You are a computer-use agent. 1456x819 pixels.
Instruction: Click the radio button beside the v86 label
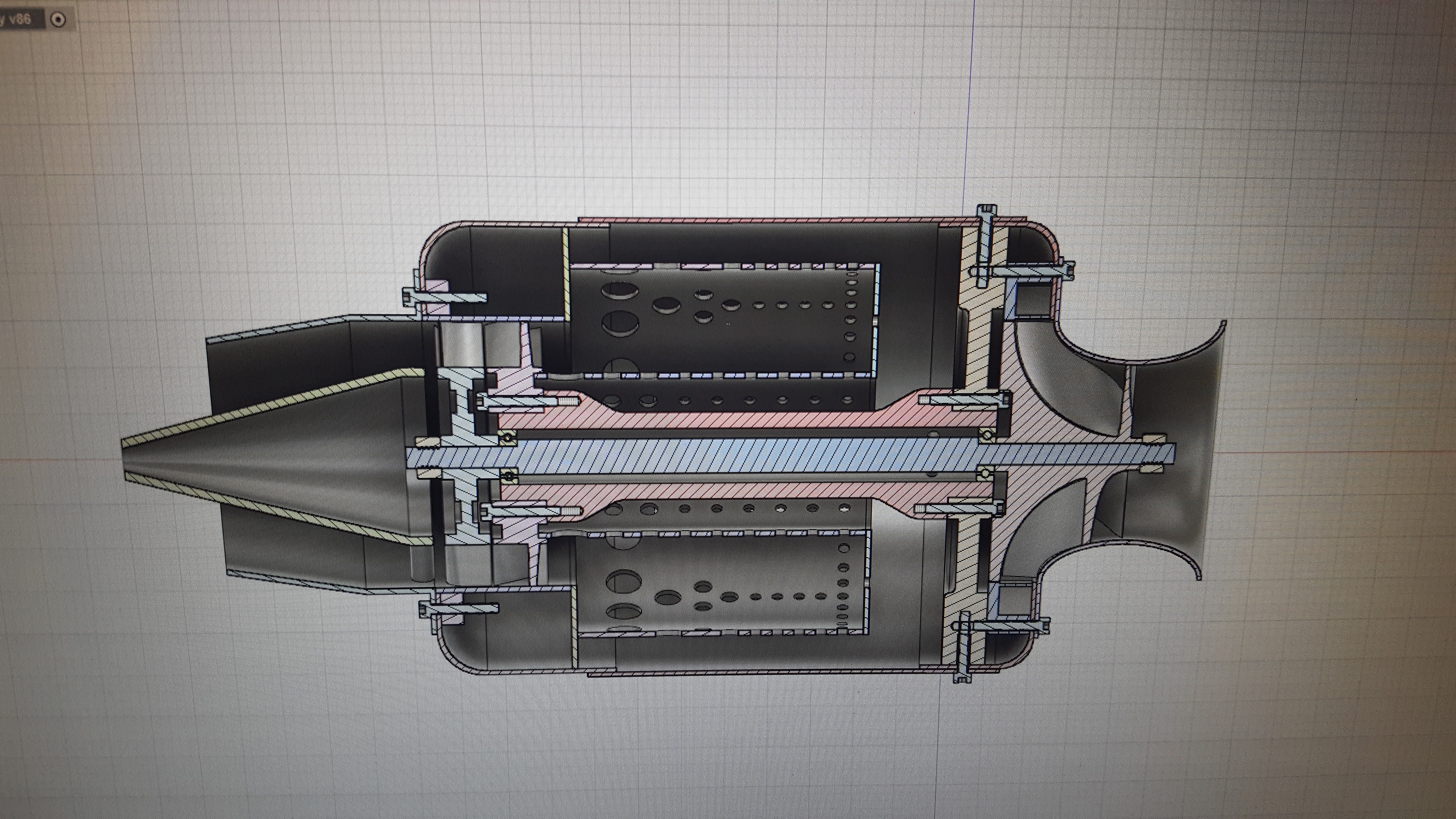[58, 20]
